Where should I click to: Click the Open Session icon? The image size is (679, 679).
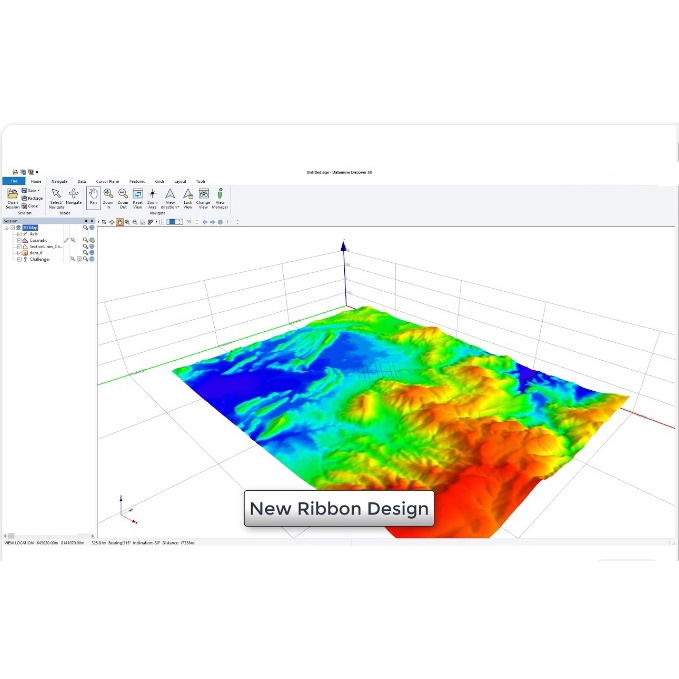pos(12,197)
